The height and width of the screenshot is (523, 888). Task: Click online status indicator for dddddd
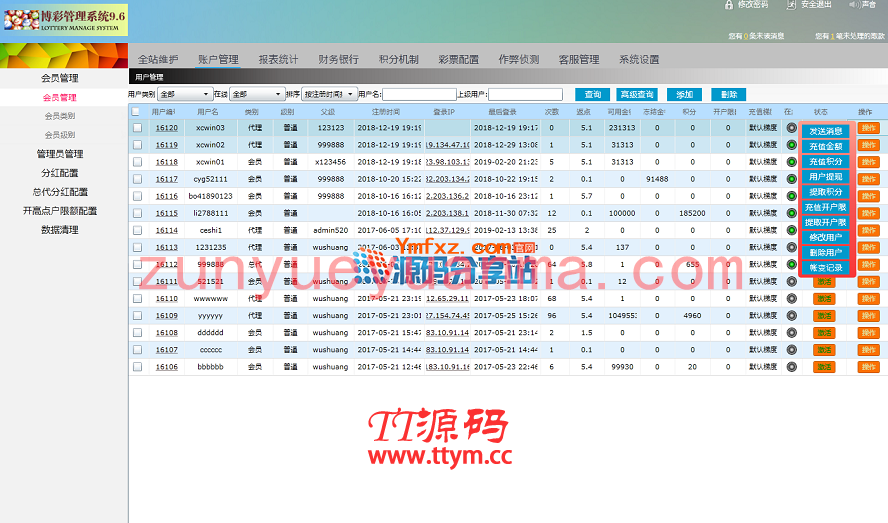coord(792,333)
